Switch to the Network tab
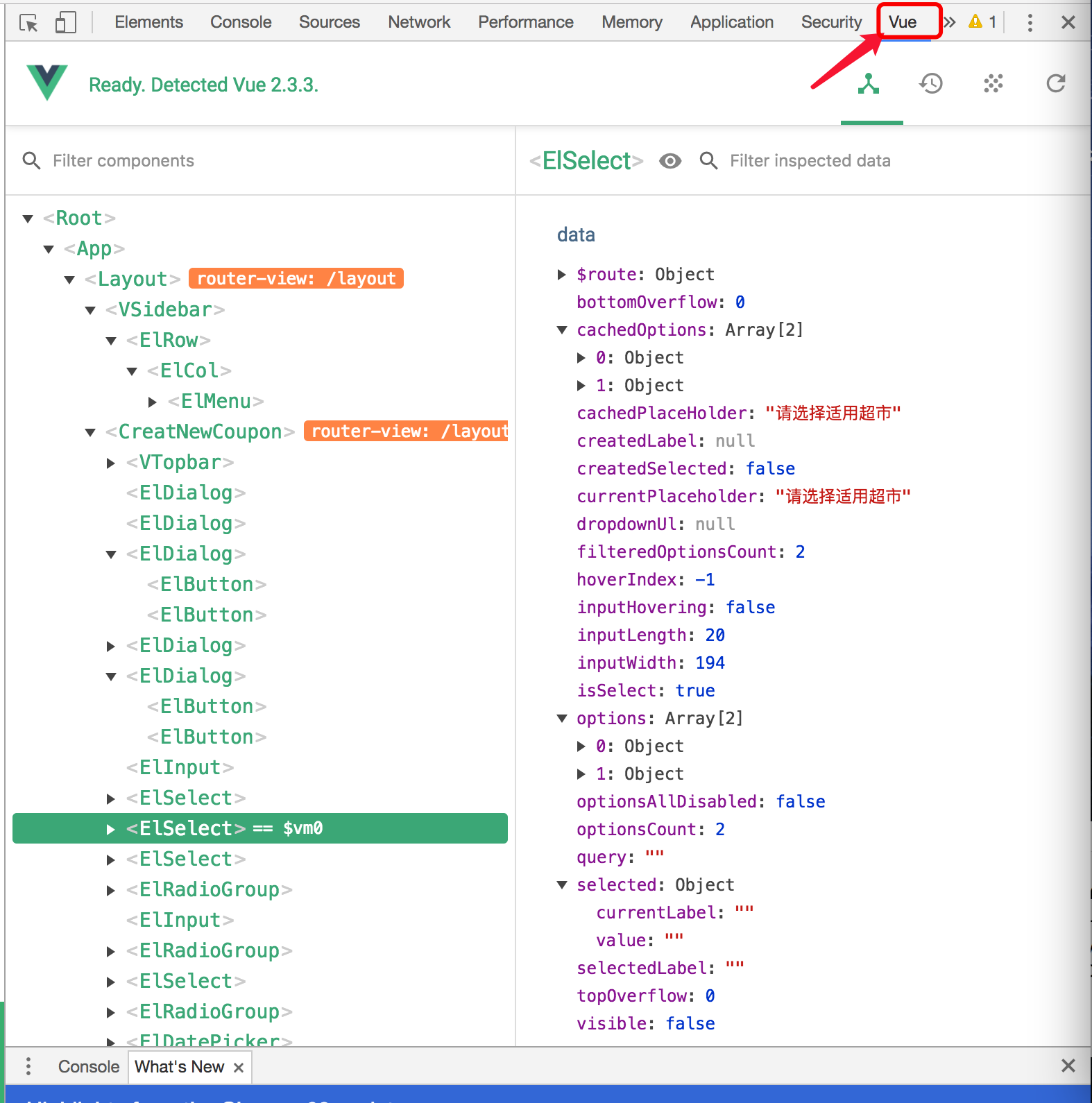Screen dimensions: 1092x1103 (418, 22)
